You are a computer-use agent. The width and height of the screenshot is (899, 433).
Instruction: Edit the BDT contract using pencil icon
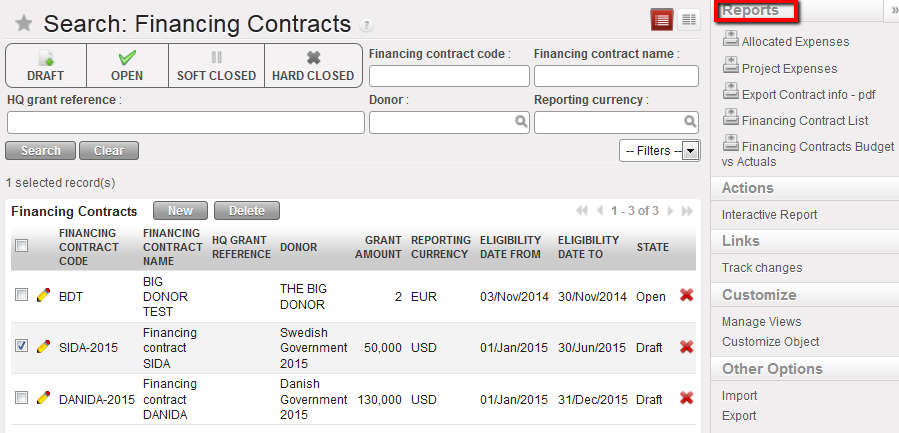[x=43, y=296]
